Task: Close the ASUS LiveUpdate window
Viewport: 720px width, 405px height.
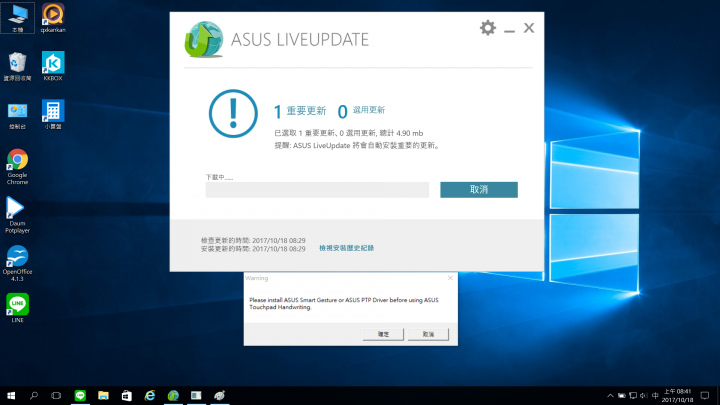Action: 529,28
